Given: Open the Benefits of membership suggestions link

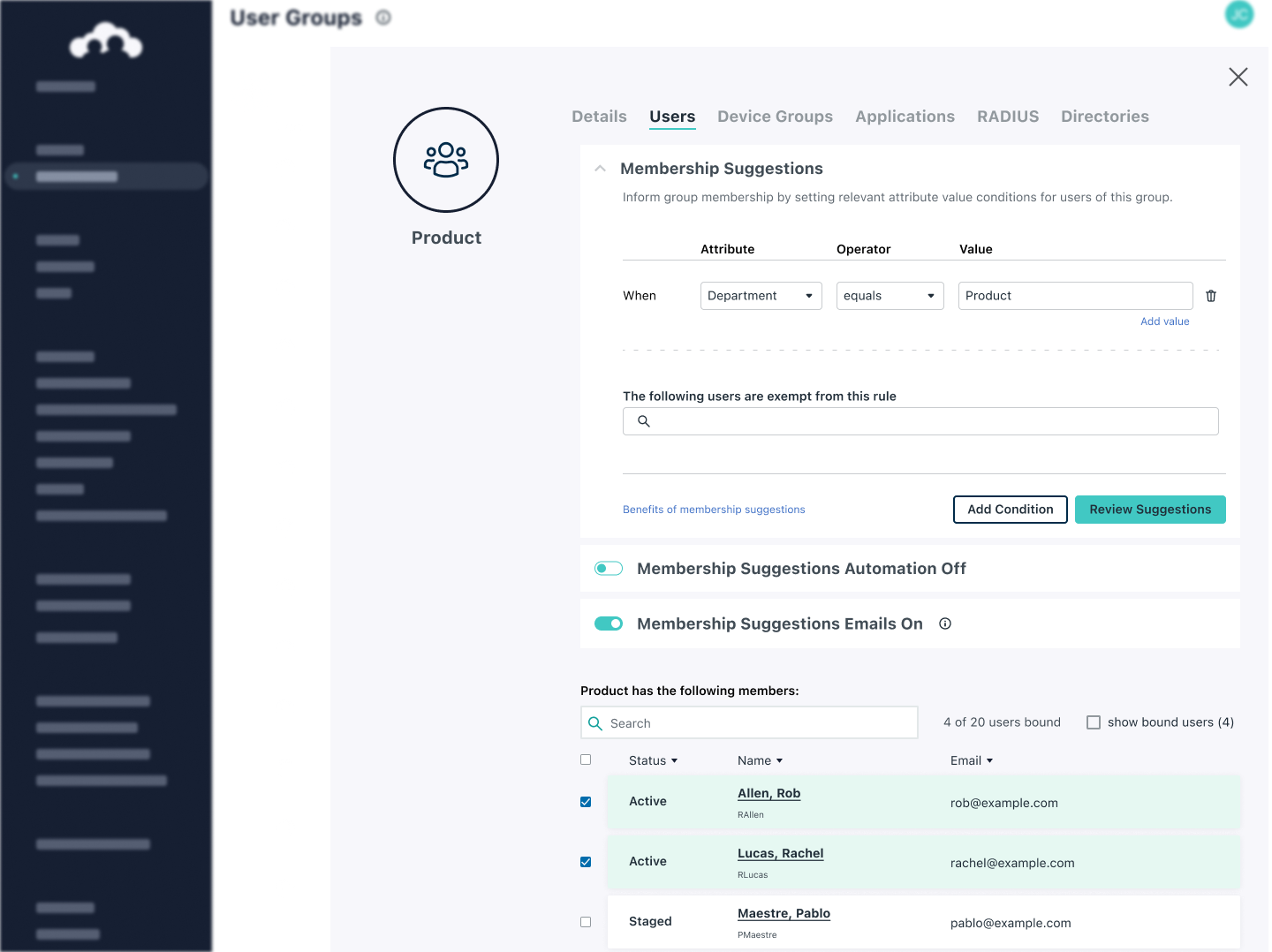Looking at the screenshot, I should pos(713,510).
